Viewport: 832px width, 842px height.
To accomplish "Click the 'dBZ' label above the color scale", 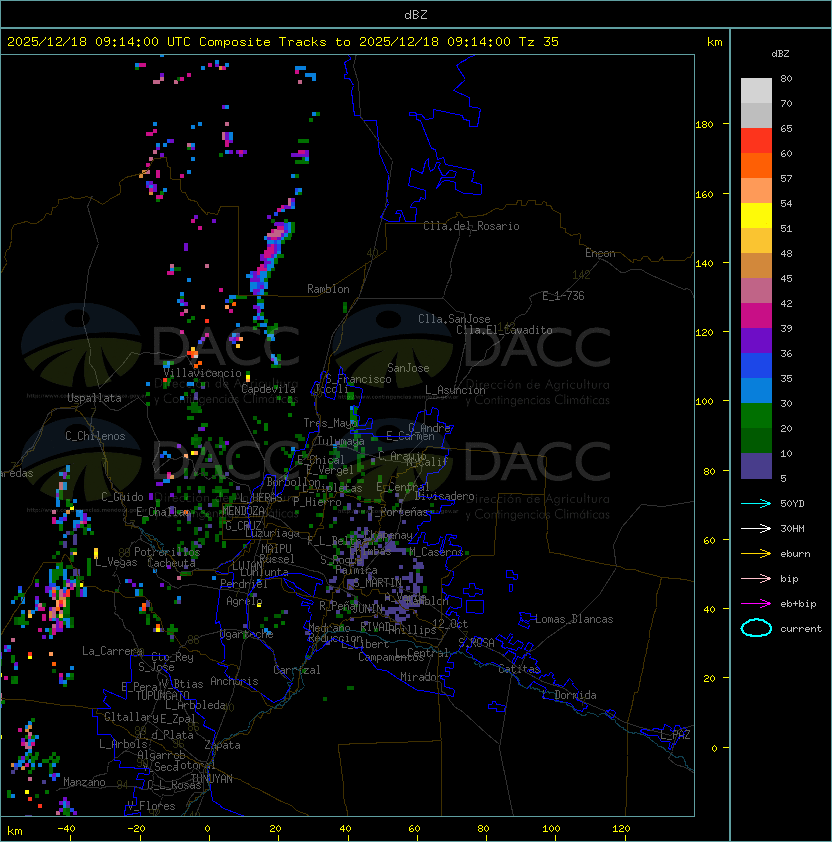I will [x=780, y=54].
